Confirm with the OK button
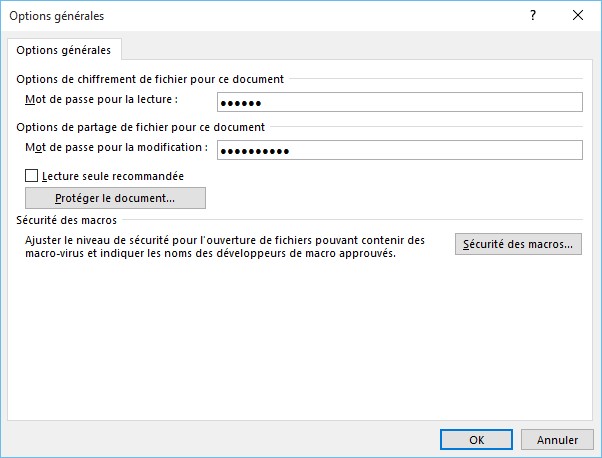The image size is (602, 458). click(477, 439)
